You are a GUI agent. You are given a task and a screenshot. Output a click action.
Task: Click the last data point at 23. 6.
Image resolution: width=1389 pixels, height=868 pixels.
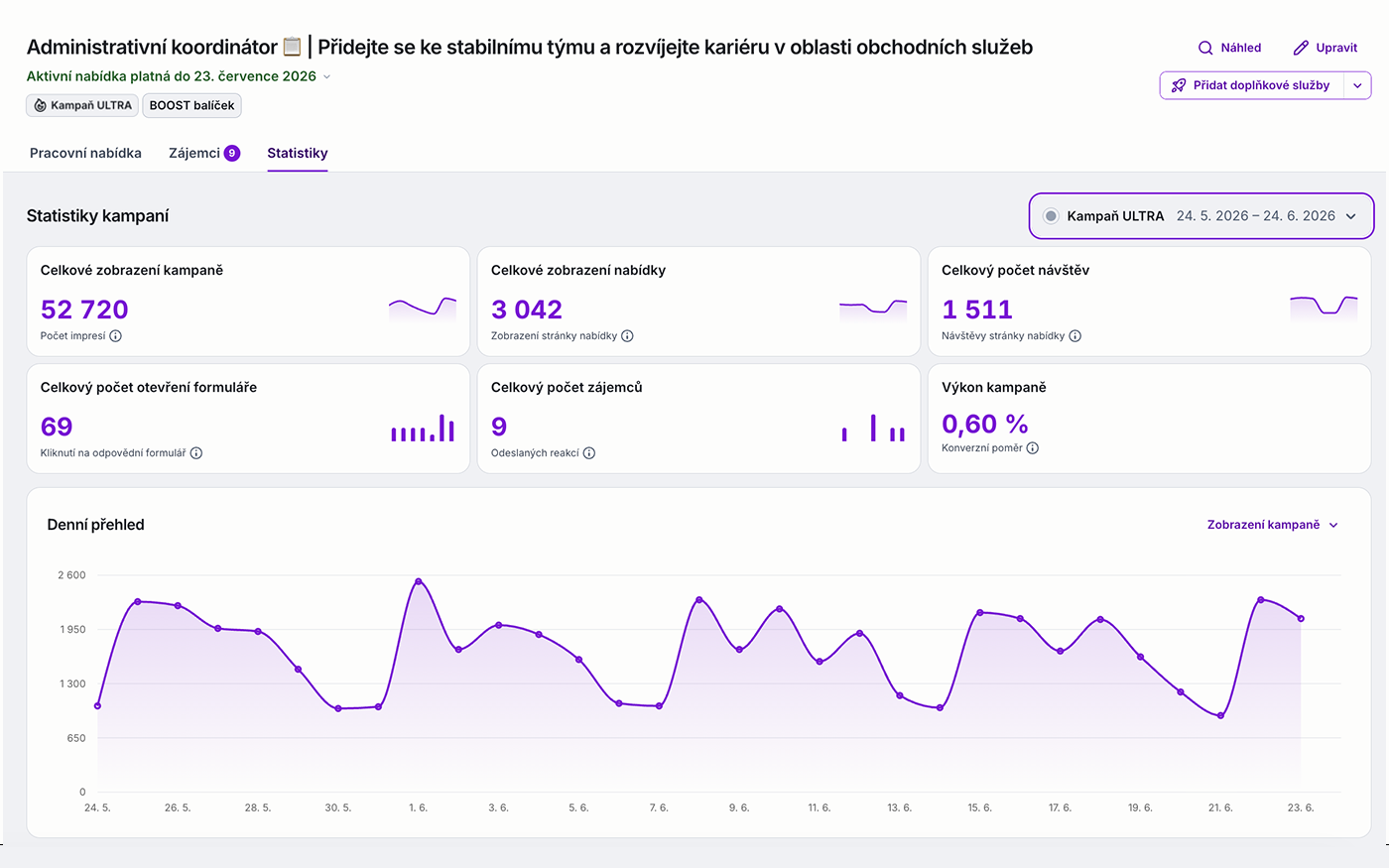(1301, 619)
